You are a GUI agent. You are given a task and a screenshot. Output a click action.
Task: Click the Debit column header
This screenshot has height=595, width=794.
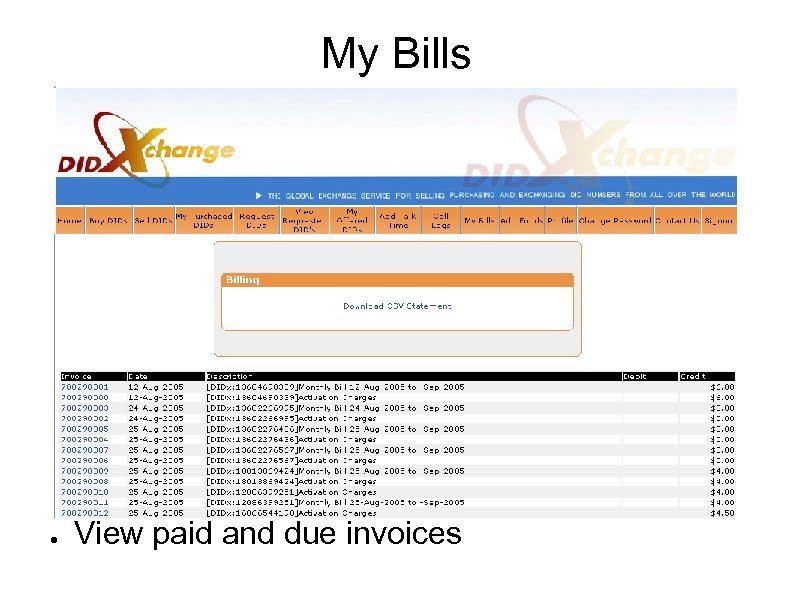[x=650, y=376]
